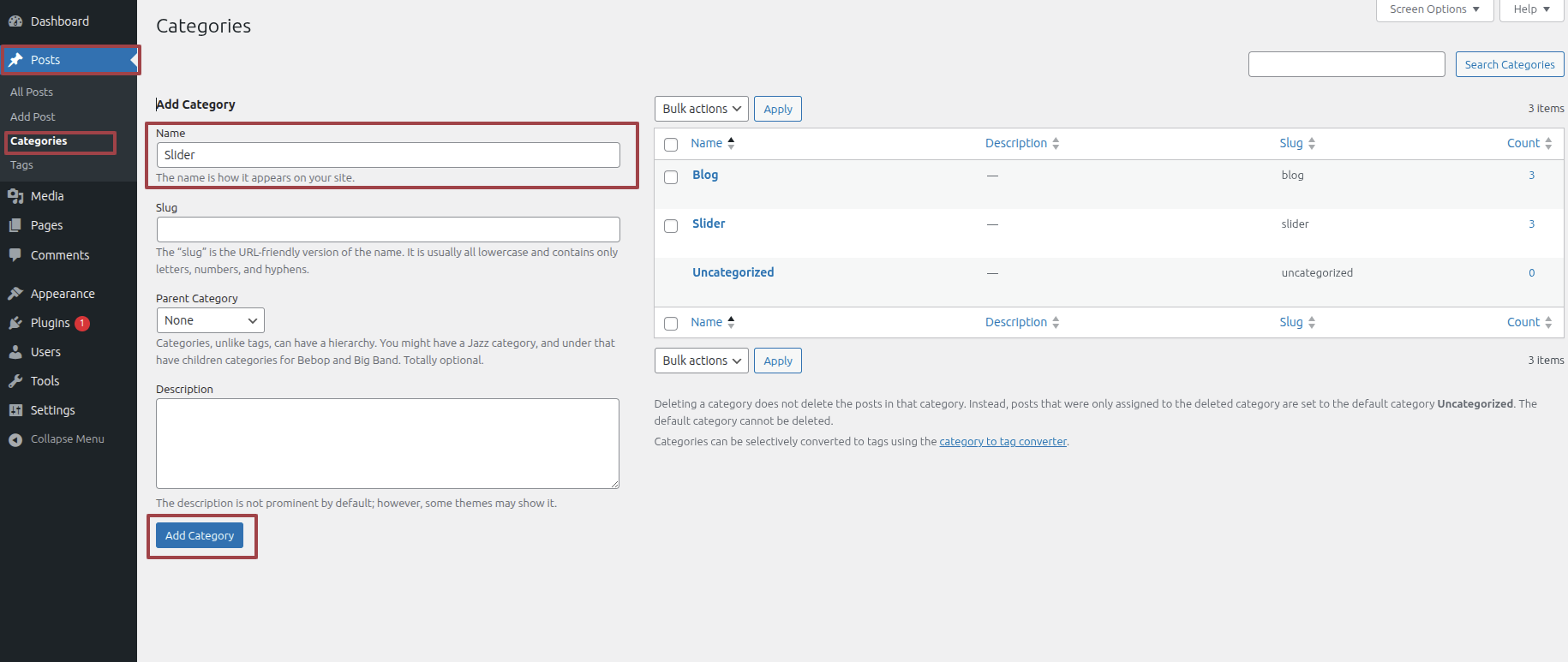Expand the Help panel

tap(1531, 9)
